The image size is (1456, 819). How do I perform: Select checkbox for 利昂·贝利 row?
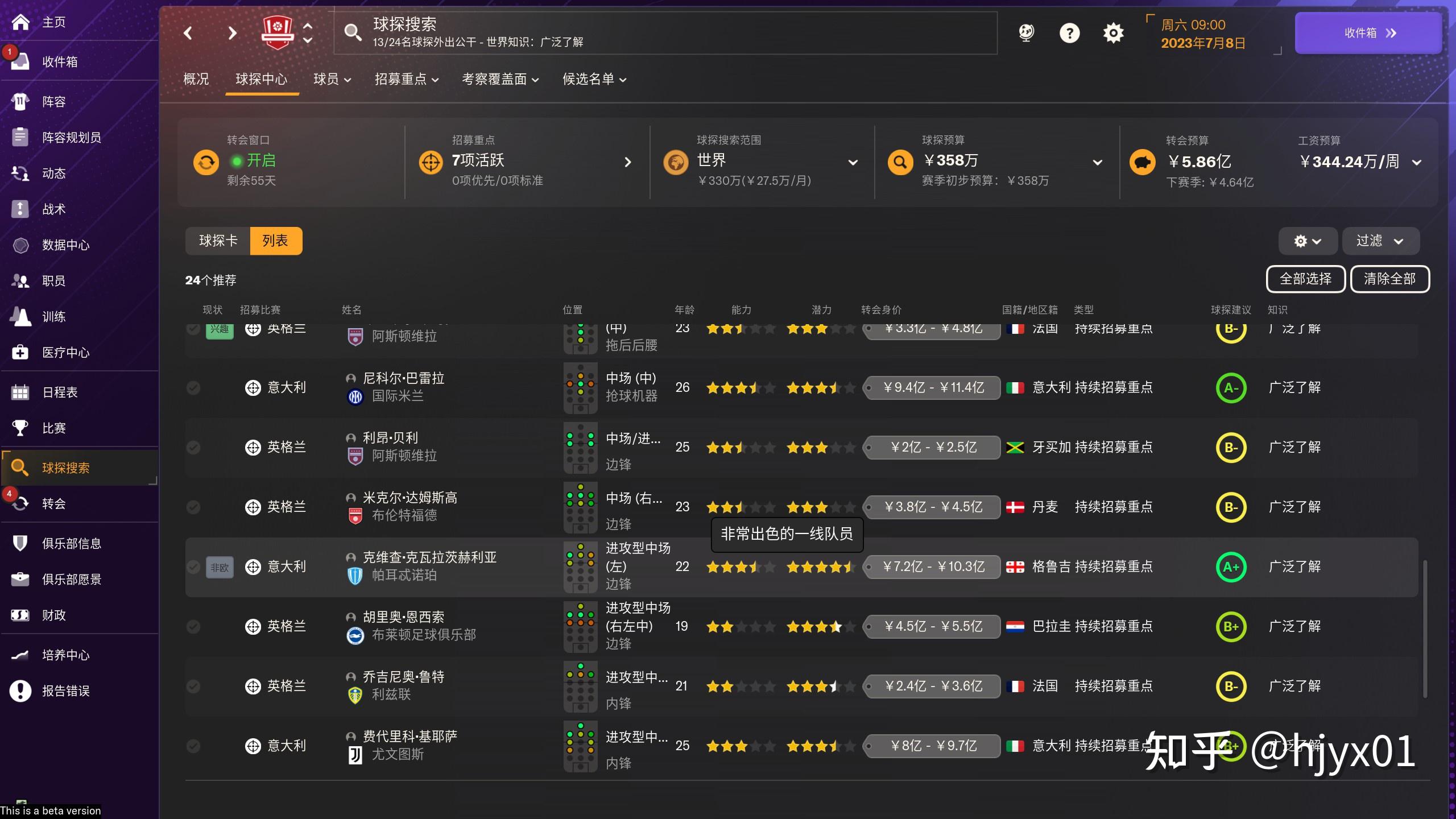(193, 447)
